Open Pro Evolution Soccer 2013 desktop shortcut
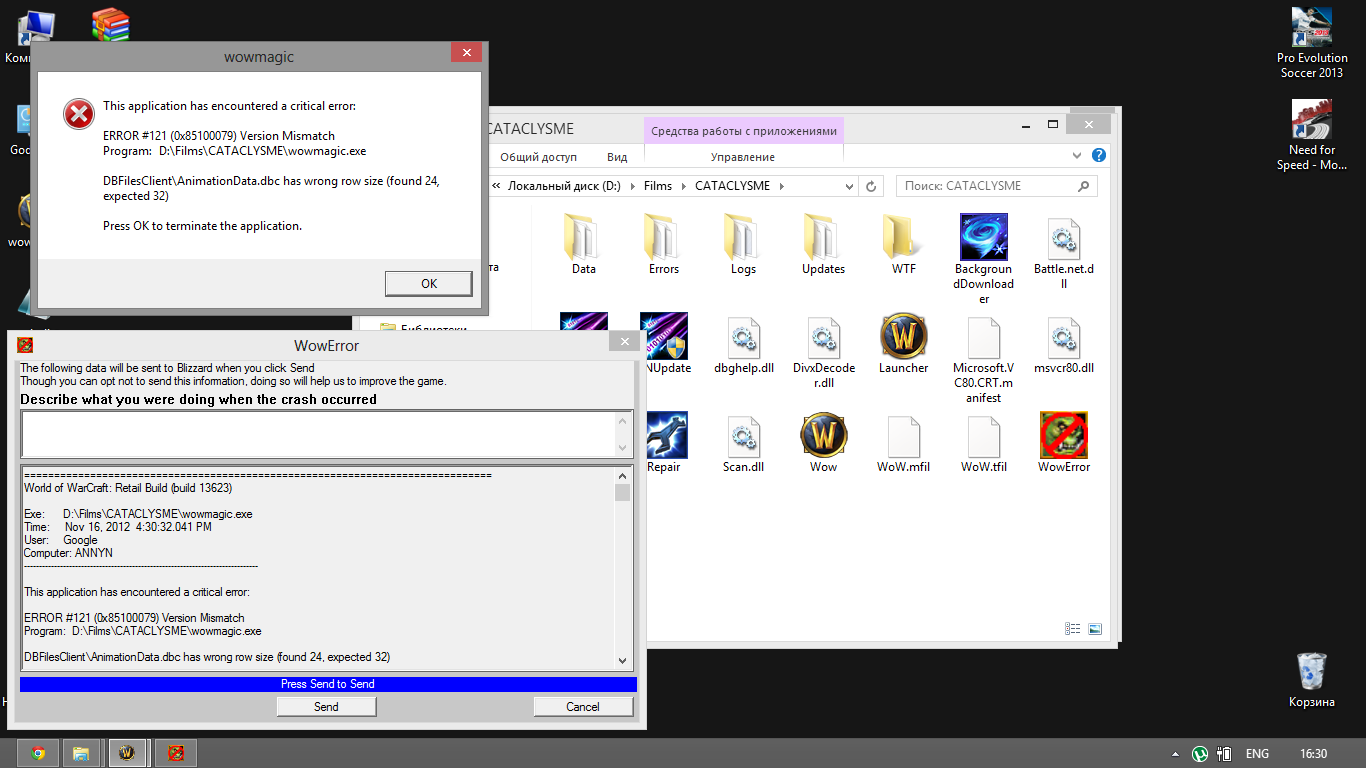 1312,42
